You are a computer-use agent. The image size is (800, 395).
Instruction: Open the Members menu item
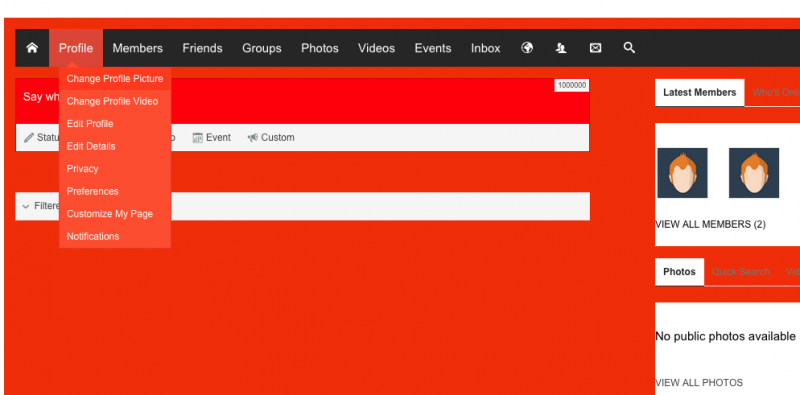pyautogui.click(x=138, y=48)
